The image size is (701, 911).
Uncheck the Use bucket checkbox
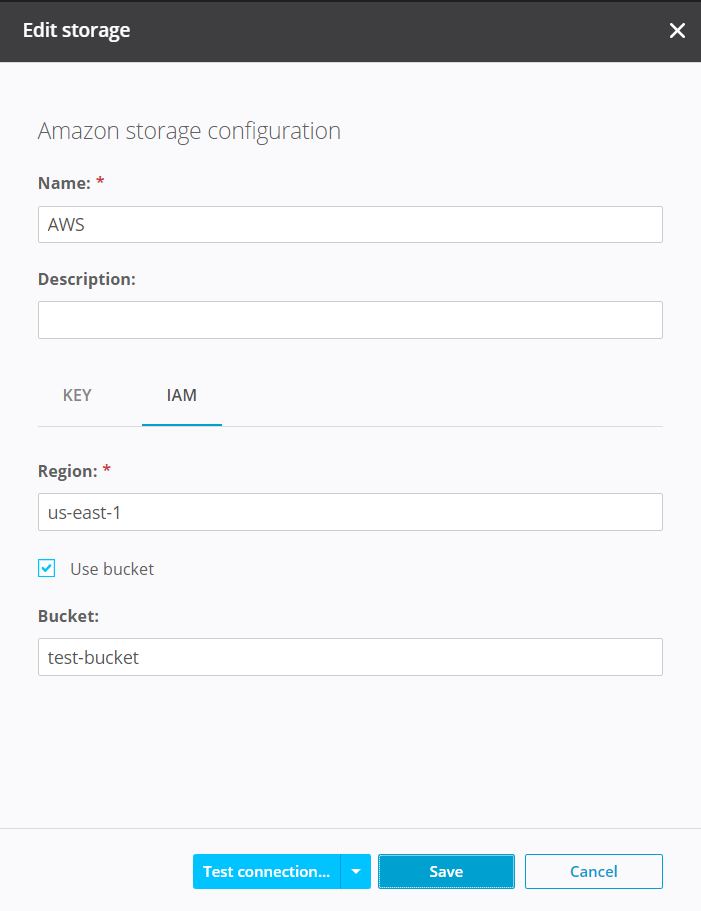[47, 568]
